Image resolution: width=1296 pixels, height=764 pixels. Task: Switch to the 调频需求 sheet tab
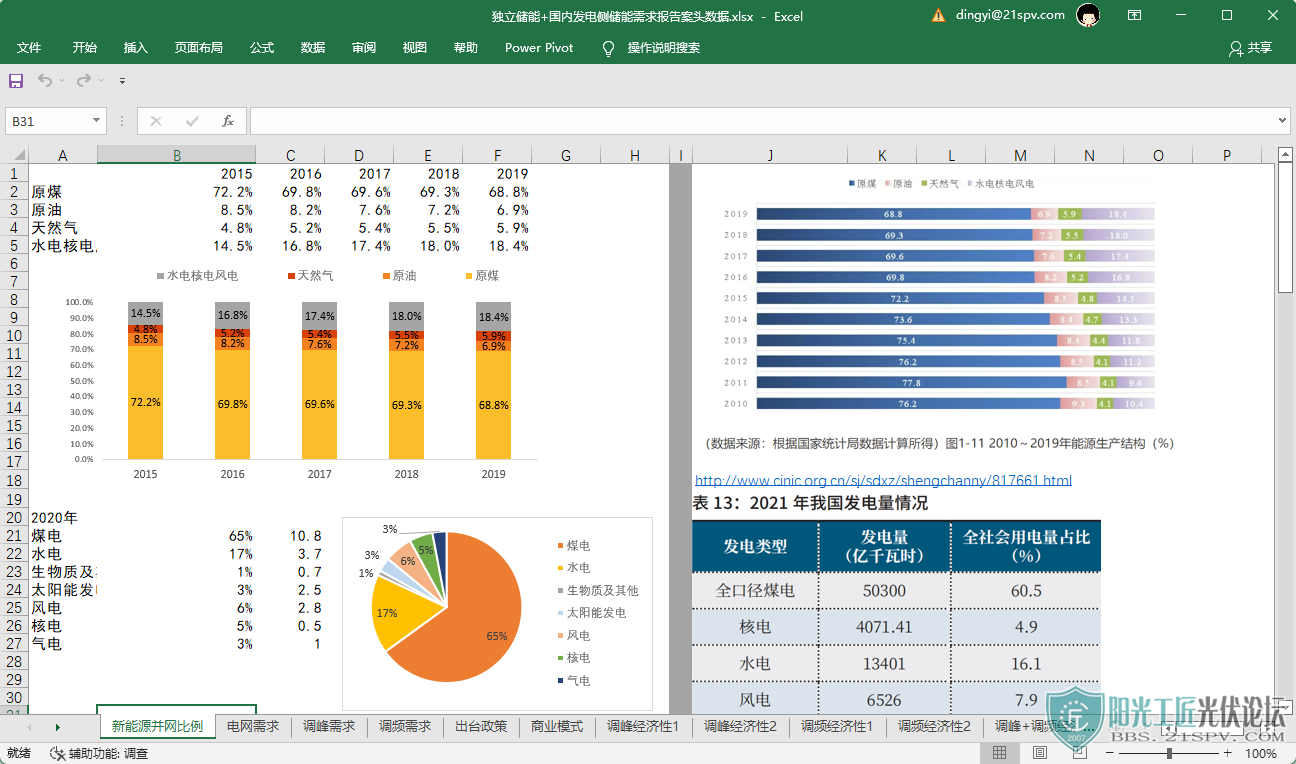tap(405, 727)
